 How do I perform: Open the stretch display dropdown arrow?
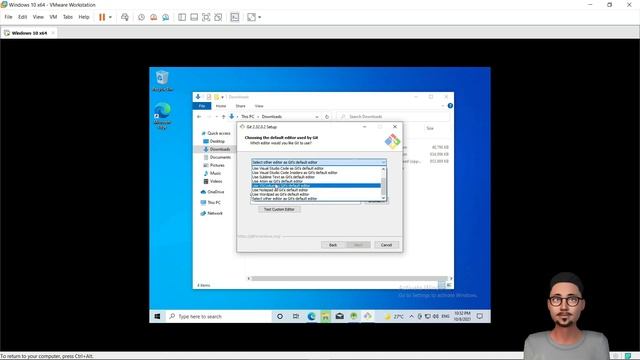(260, 17)
